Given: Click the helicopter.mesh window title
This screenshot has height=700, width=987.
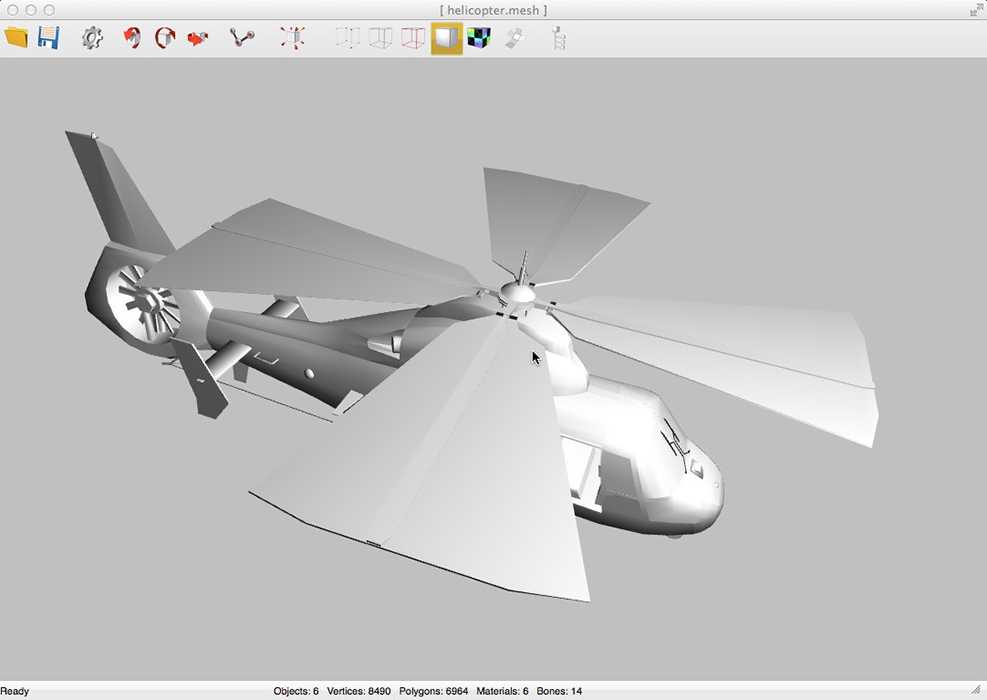Looking at the screenshot, I should (x=493, y=10).
